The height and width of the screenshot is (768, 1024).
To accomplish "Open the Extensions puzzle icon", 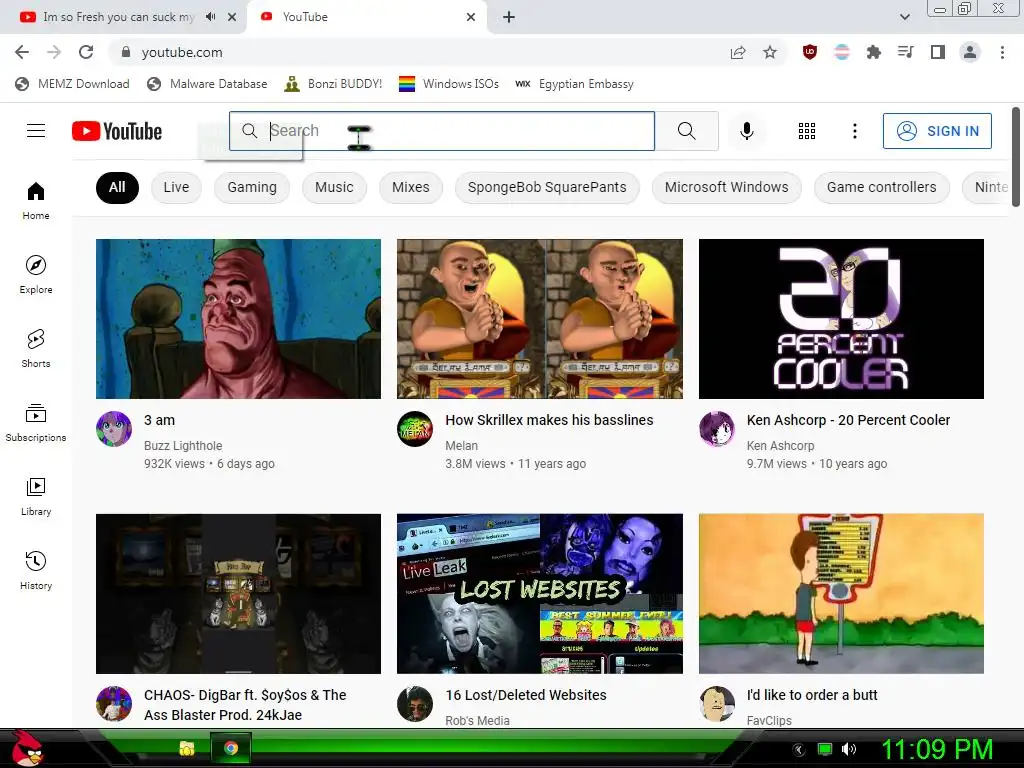I will point(874,52).
